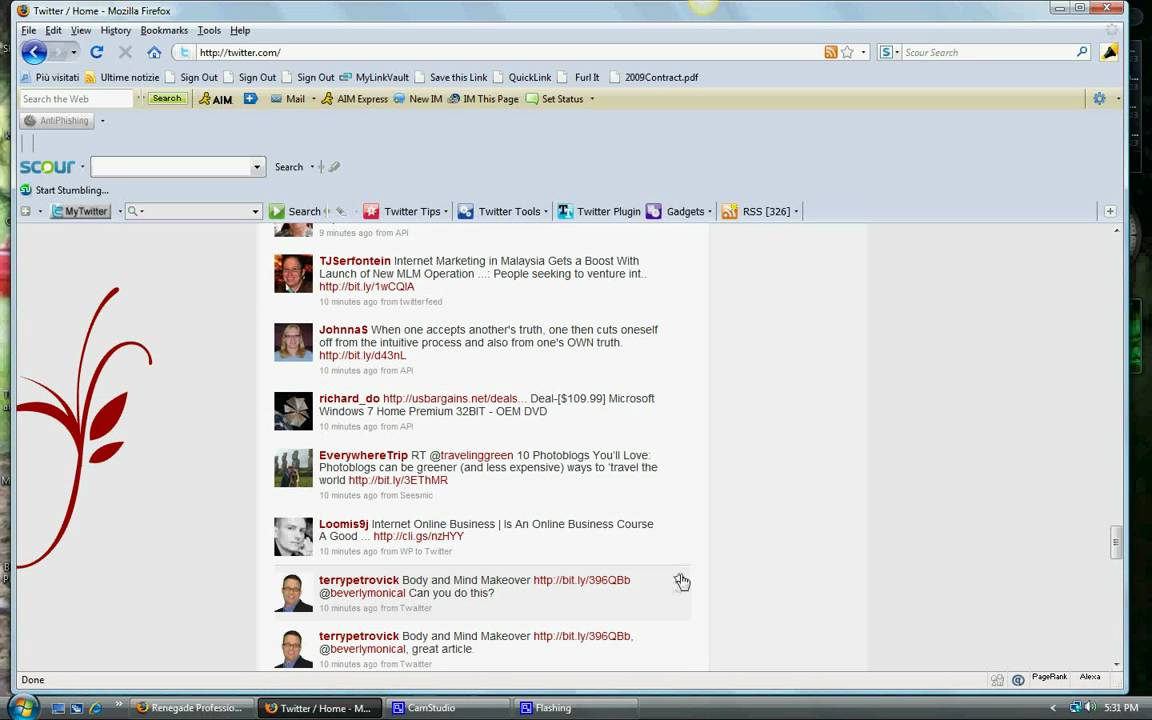The image size is (1152, 720).
Task: Go to the Home page icon
Action: (x=154, y=52)
